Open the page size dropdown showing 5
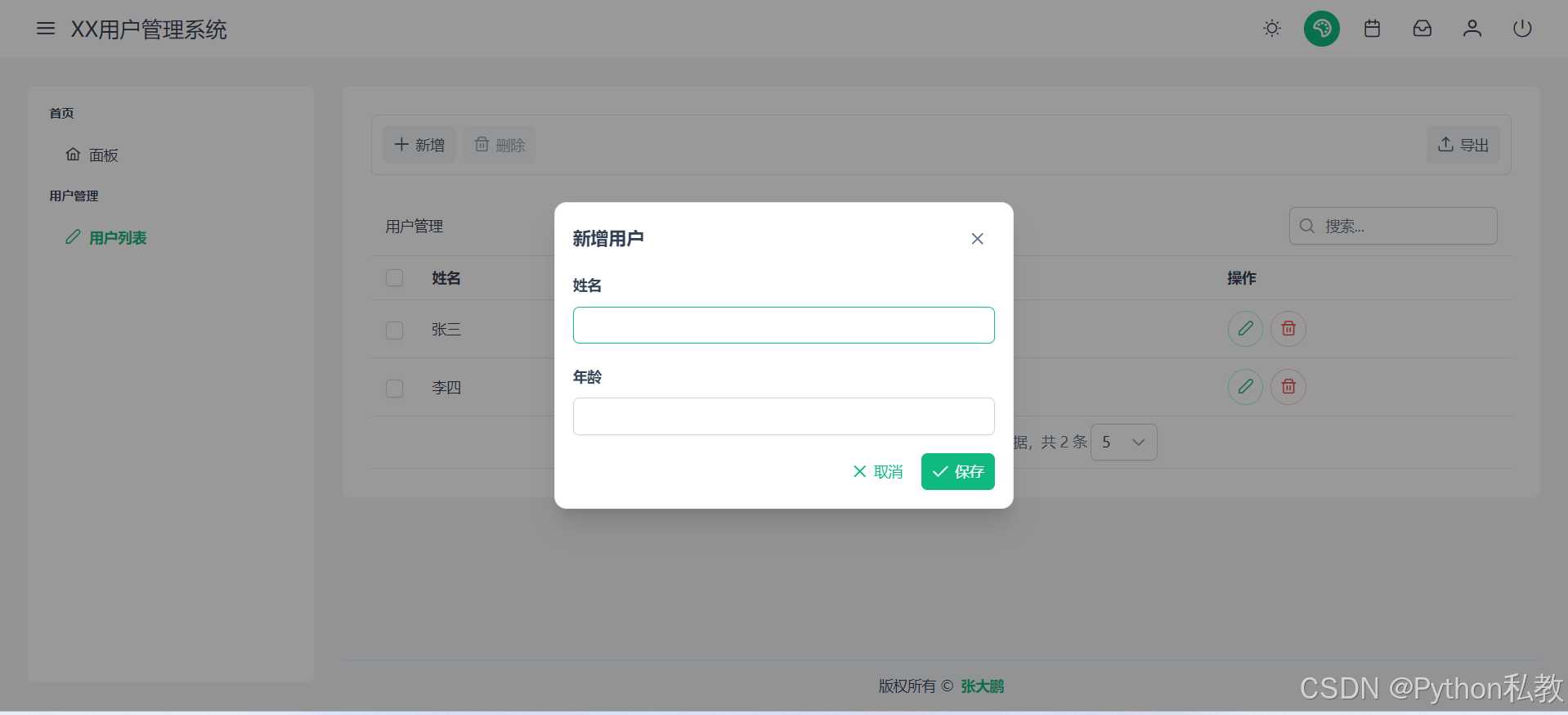The height and width of the screenshot is (715, 1568). 1124,443
